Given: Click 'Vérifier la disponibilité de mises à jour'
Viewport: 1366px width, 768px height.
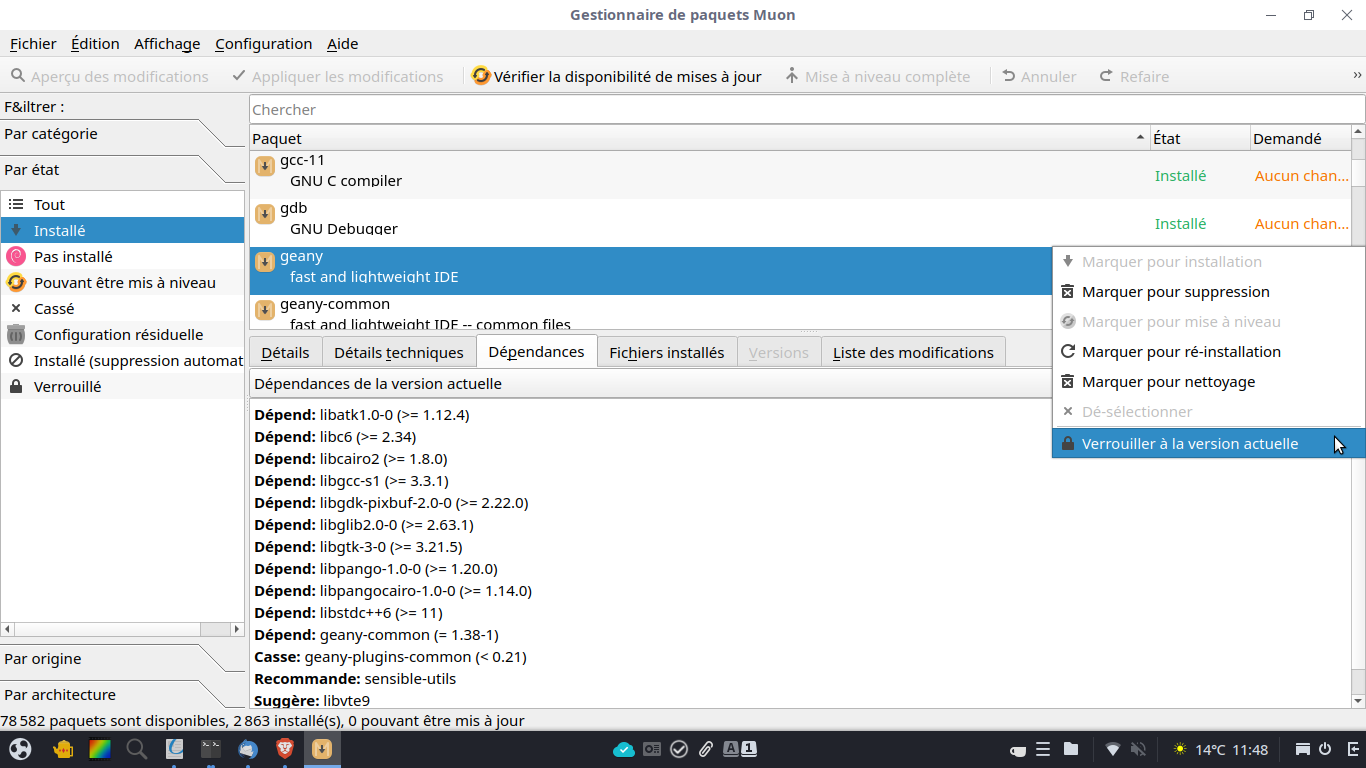Looking at the screenshot, I should click(627, 76).
